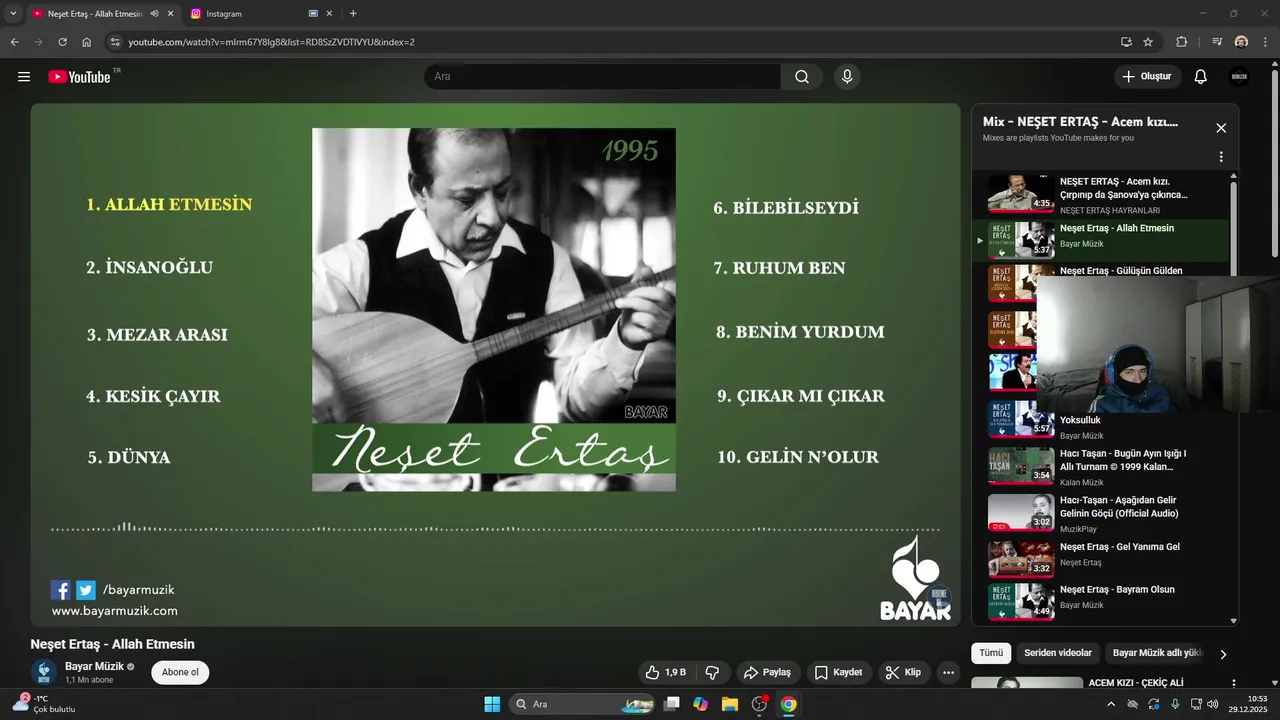Open Chrome from the taskbar

click(788, 704)
